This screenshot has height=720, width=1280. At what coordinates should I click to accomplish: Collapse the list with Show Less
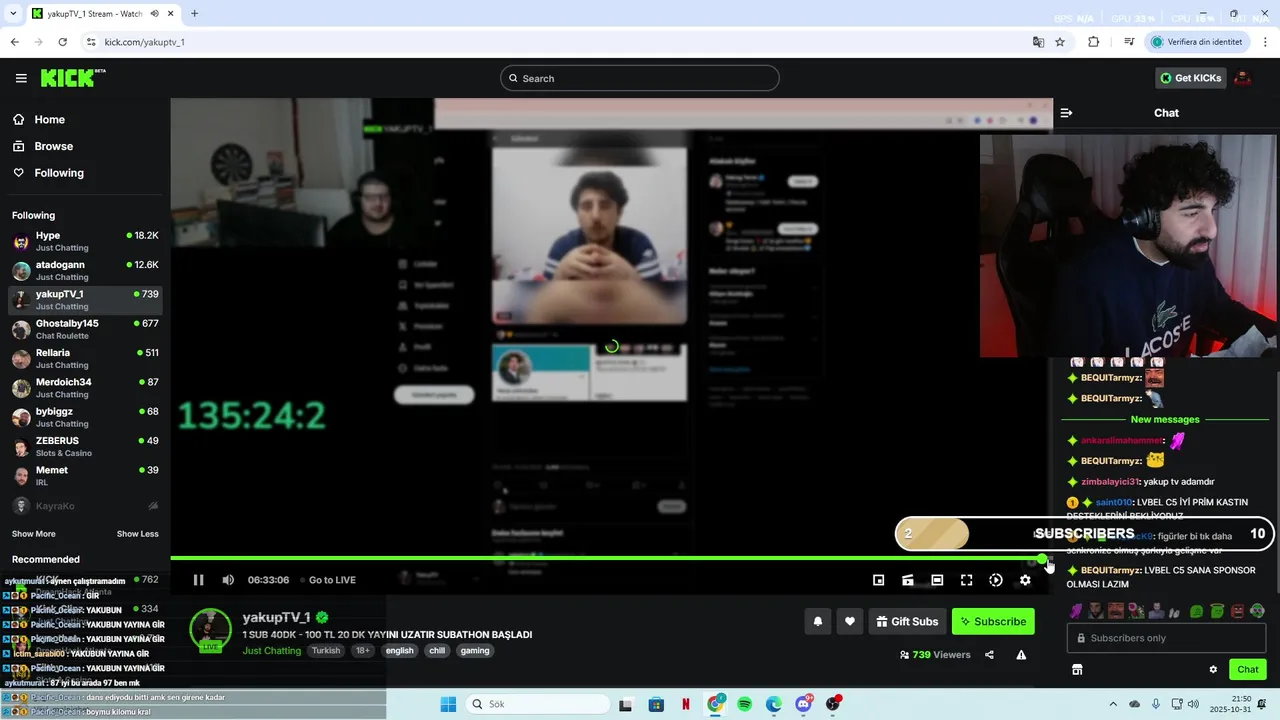coord(137,534)
